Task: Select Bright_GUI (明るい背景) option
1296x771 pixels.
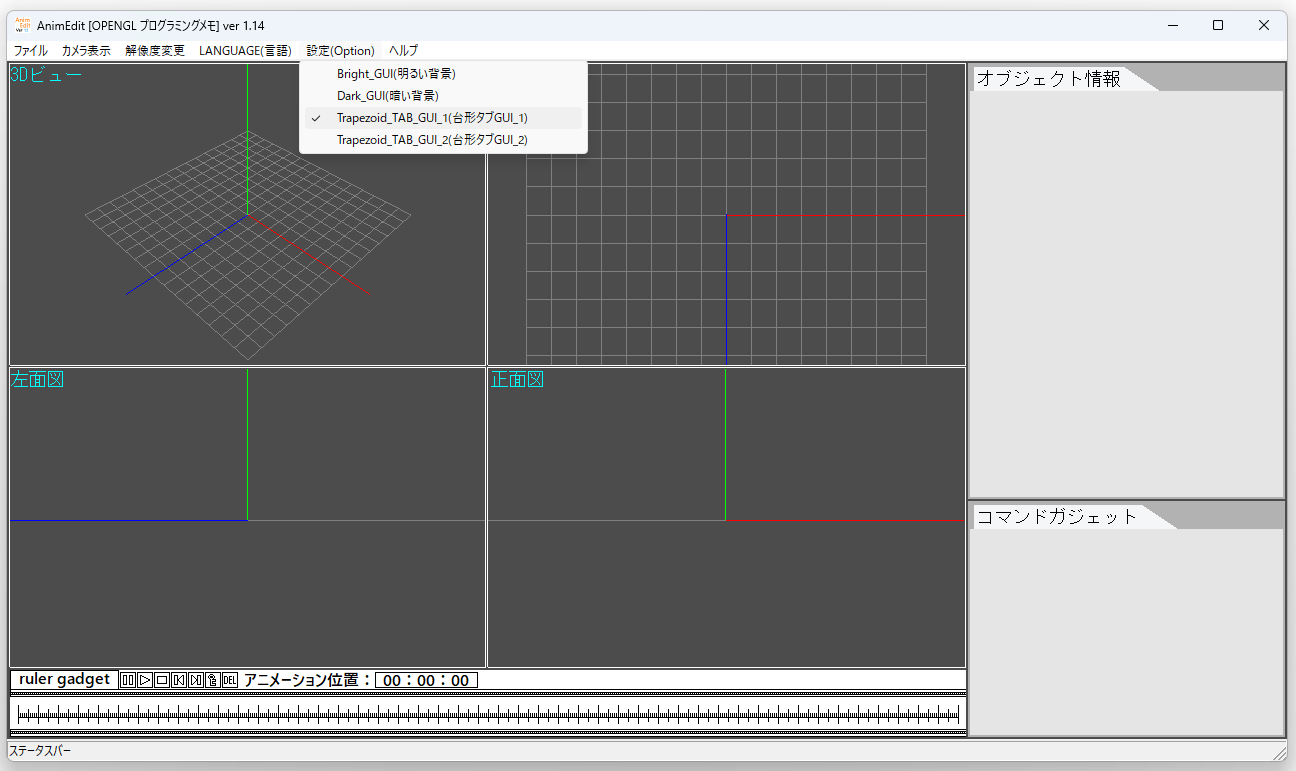Action: [x=396, y=73]
